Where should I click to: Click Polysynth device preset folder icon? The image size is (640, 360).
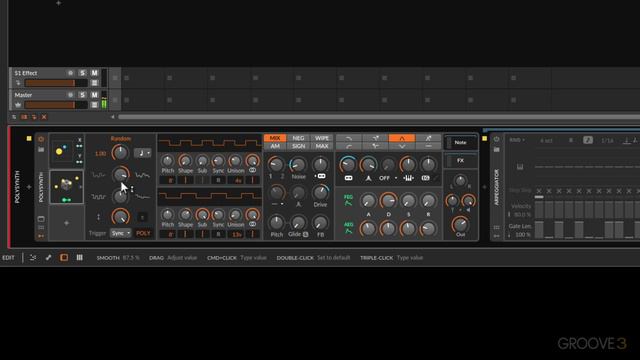(x=41, y=150)
